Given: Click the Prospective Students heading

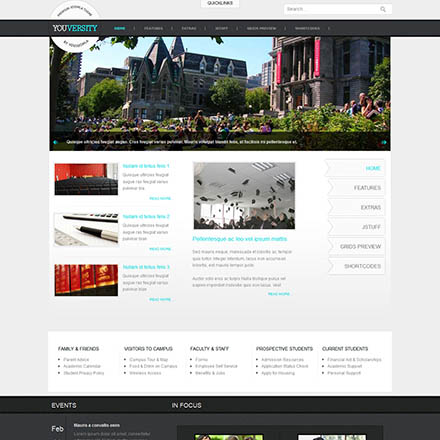Looking at the screenshot, I should pos(284,349).
